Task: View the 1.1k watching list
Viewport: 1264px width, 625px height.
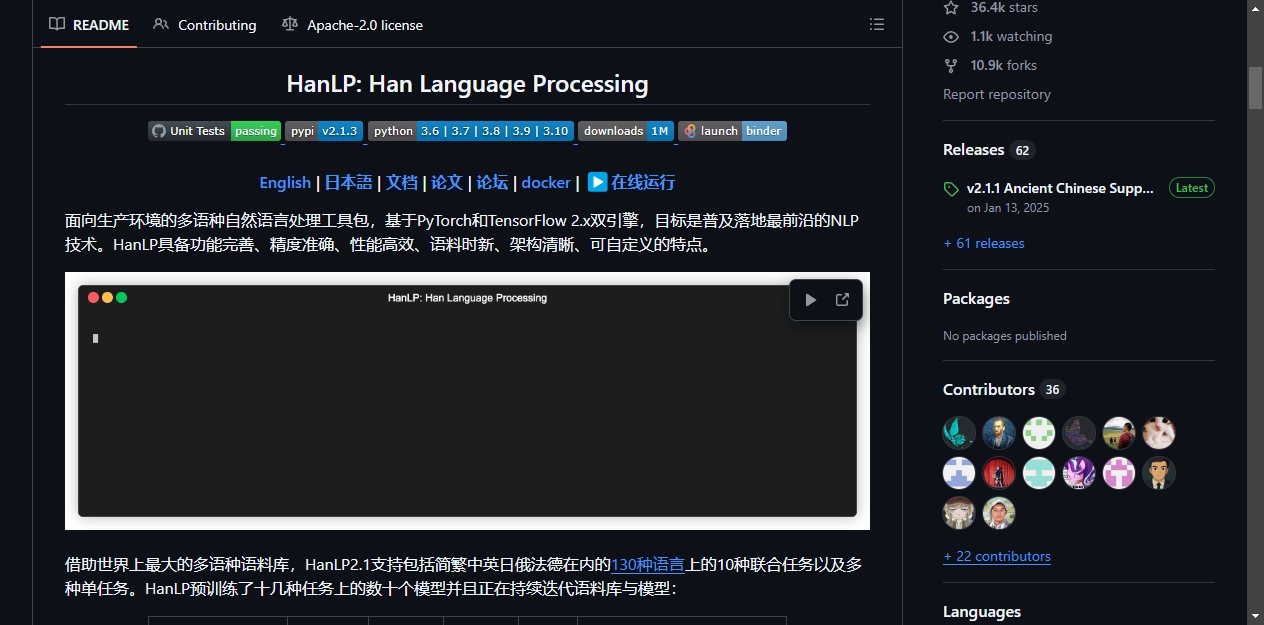Action: click(998, 36)
